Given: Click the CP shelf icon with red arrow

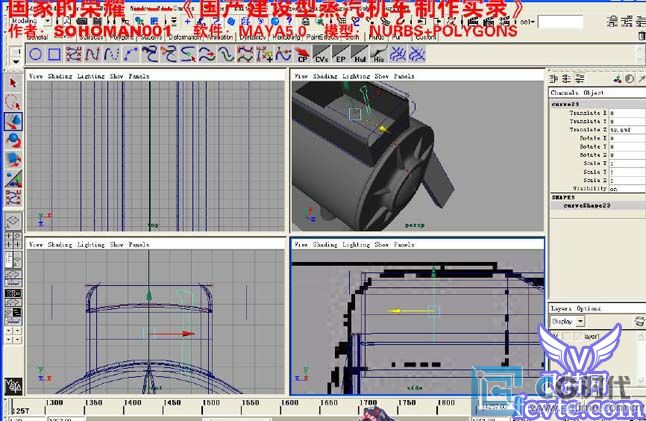Looking at the screenshot, I should 302,54.
